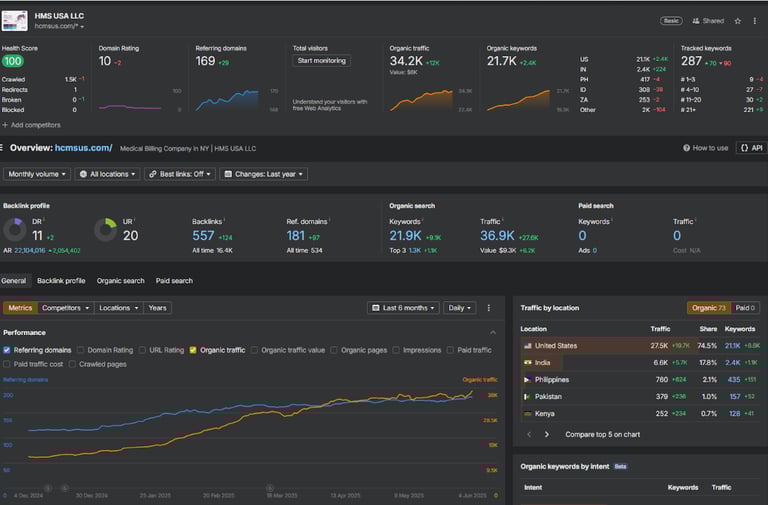The image size is (768, 505).
Task: Collapse the Performance section chevron
Action: tap(493, 332)
